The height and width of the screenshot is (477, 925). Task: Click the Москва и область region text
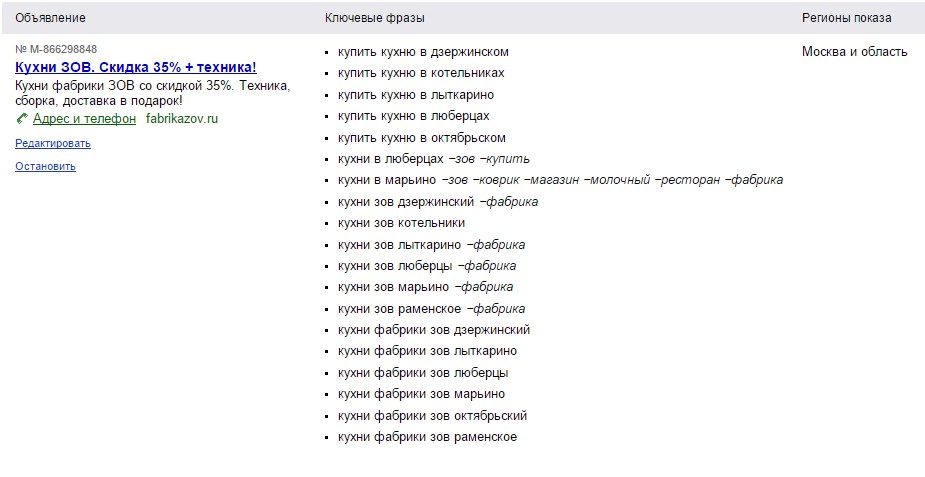point(854,52)
